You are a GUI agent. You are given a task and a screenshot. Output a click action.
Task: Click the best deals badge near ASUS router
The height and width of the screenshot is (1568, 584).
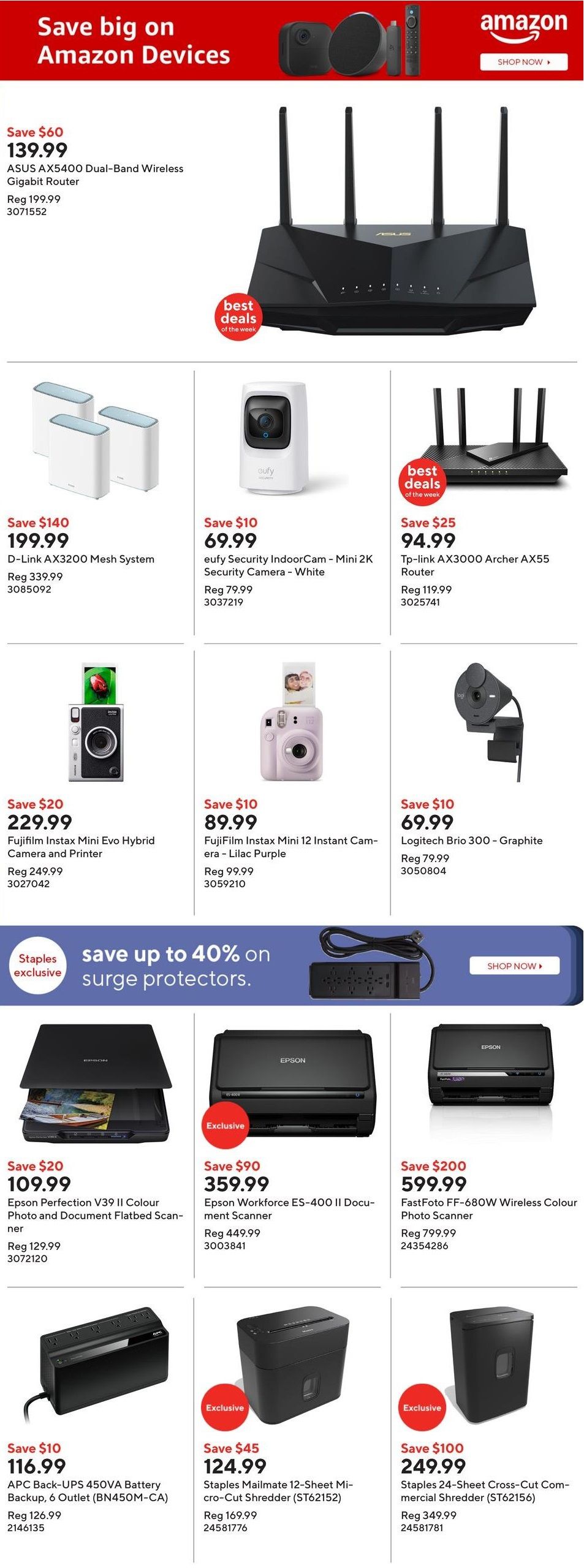[238, 317]
